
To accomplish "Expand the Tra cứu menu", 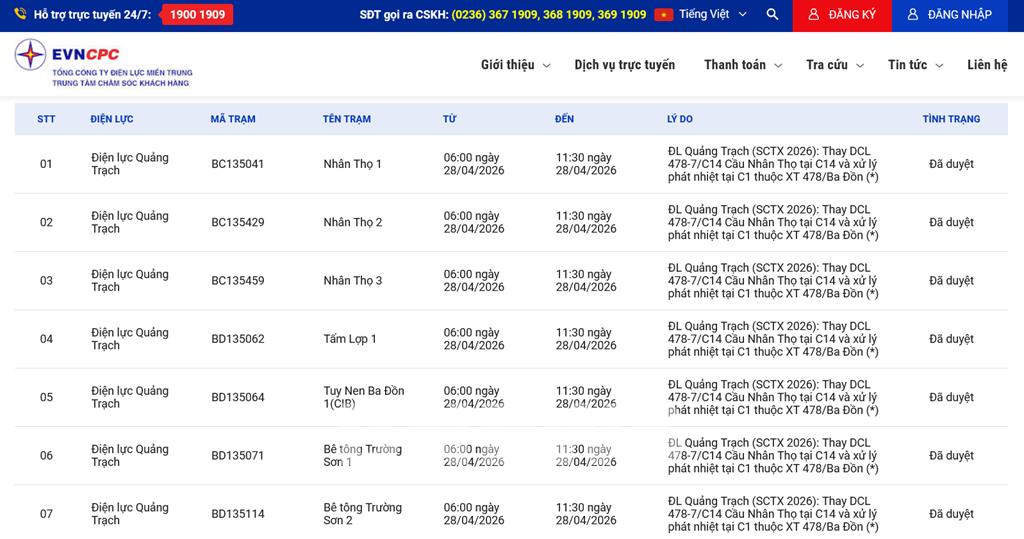I will click(x=834, y=65).
